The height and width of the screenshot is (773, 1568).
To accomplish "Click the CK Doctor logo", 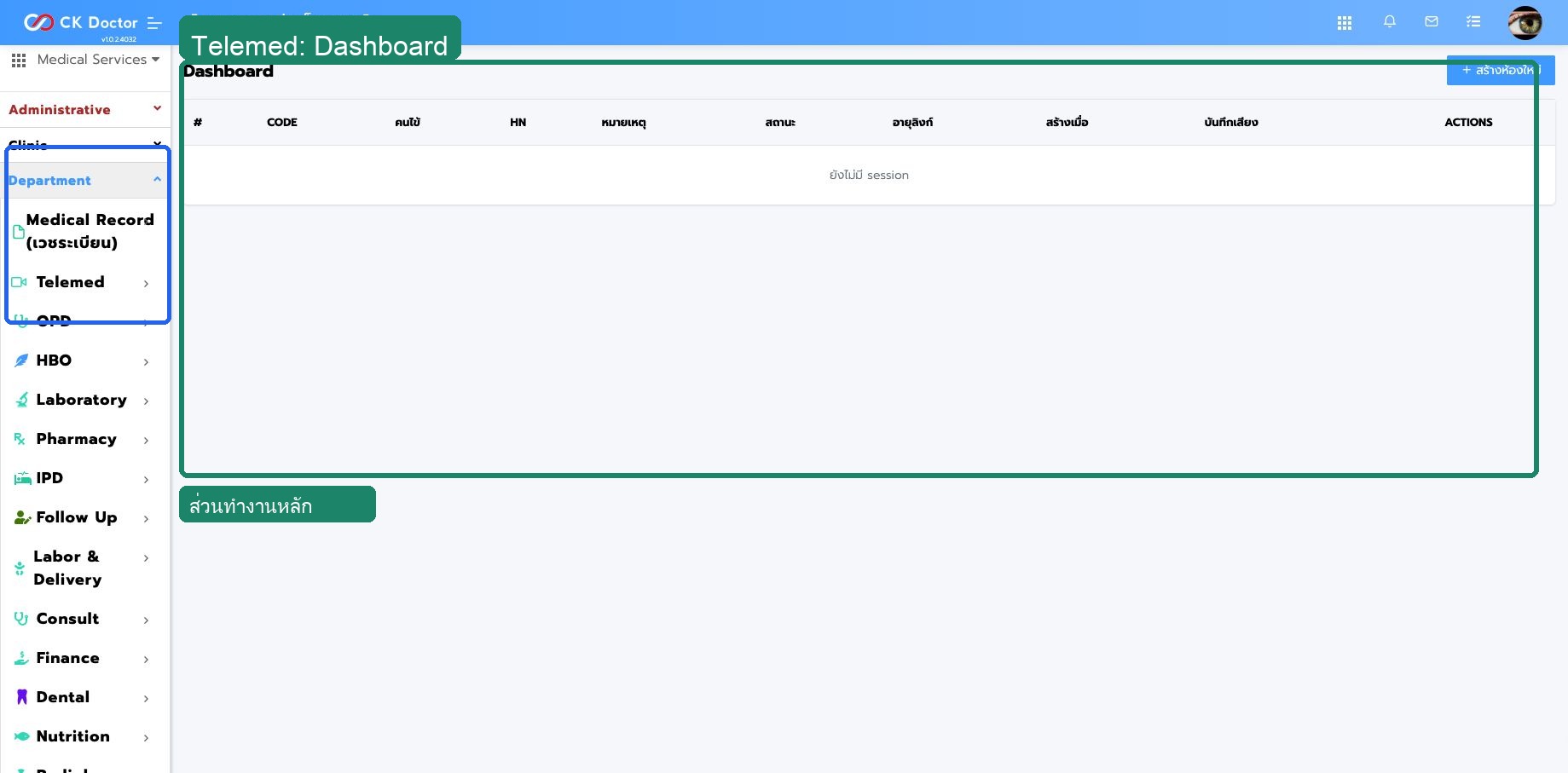I will pyautogui.click(x=80, y=22).
